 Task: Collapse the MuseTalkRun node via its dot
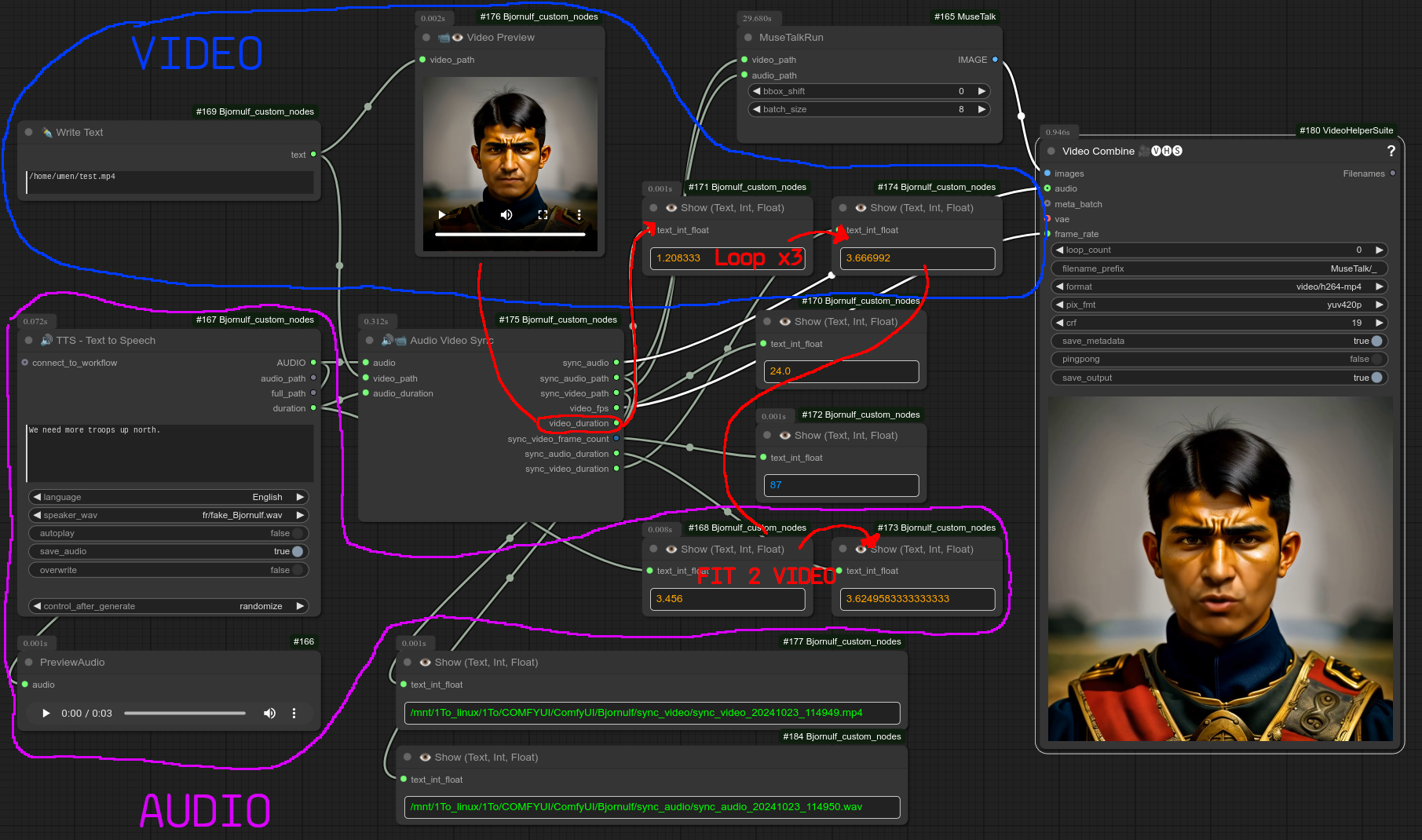click(748, 38)
